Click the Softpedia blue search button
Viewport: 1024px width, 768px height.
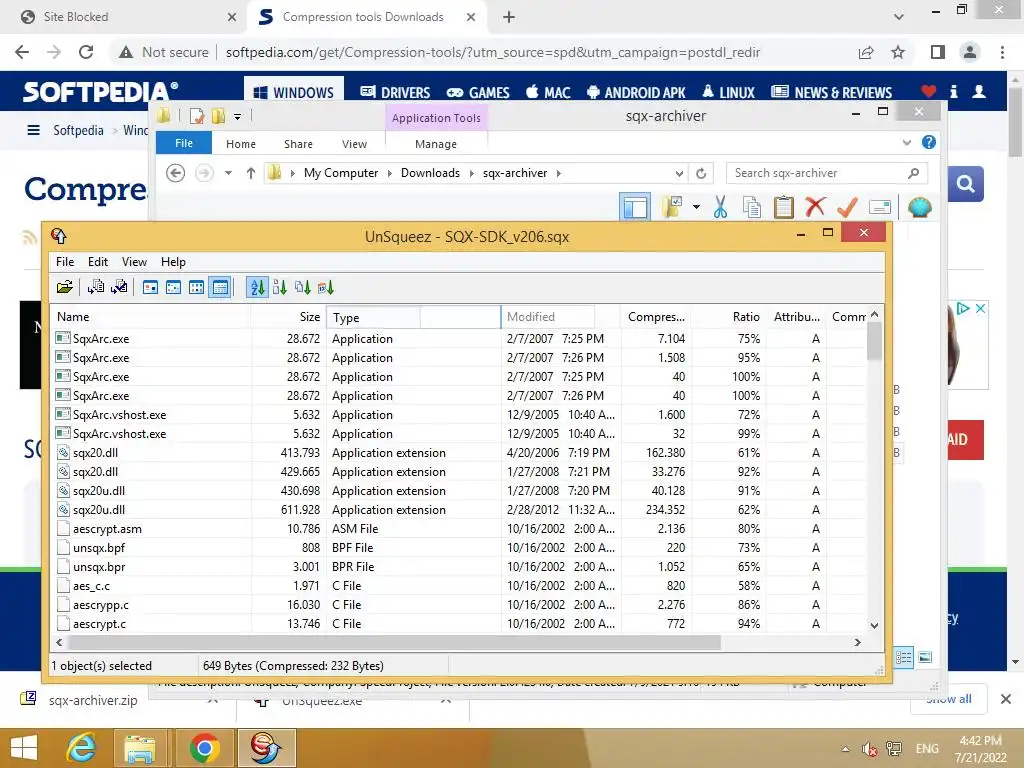coord(966,184)
